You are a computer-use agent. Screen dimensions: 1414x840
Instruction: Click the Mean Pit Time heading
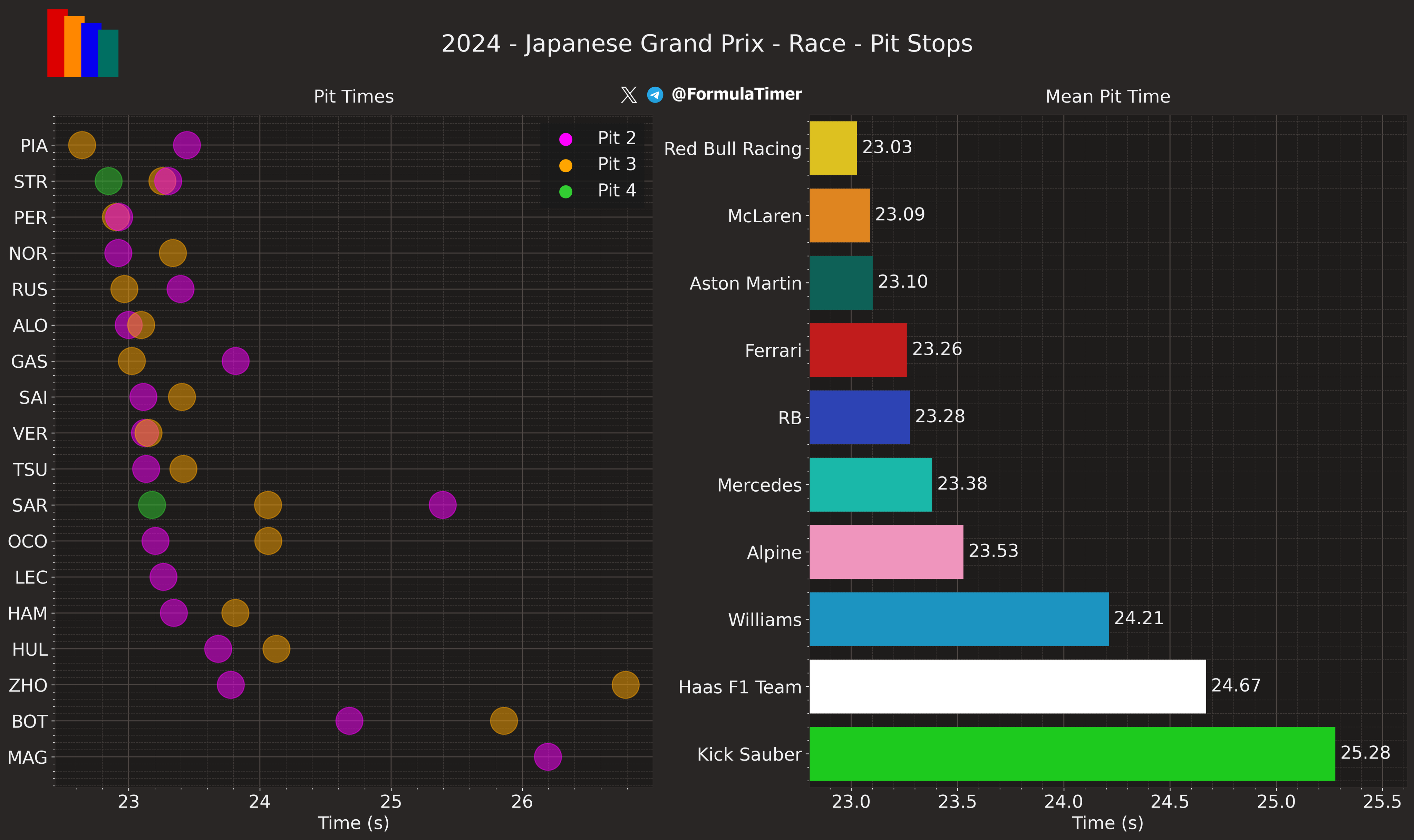pyautogui.click(x=1108, y=97)
